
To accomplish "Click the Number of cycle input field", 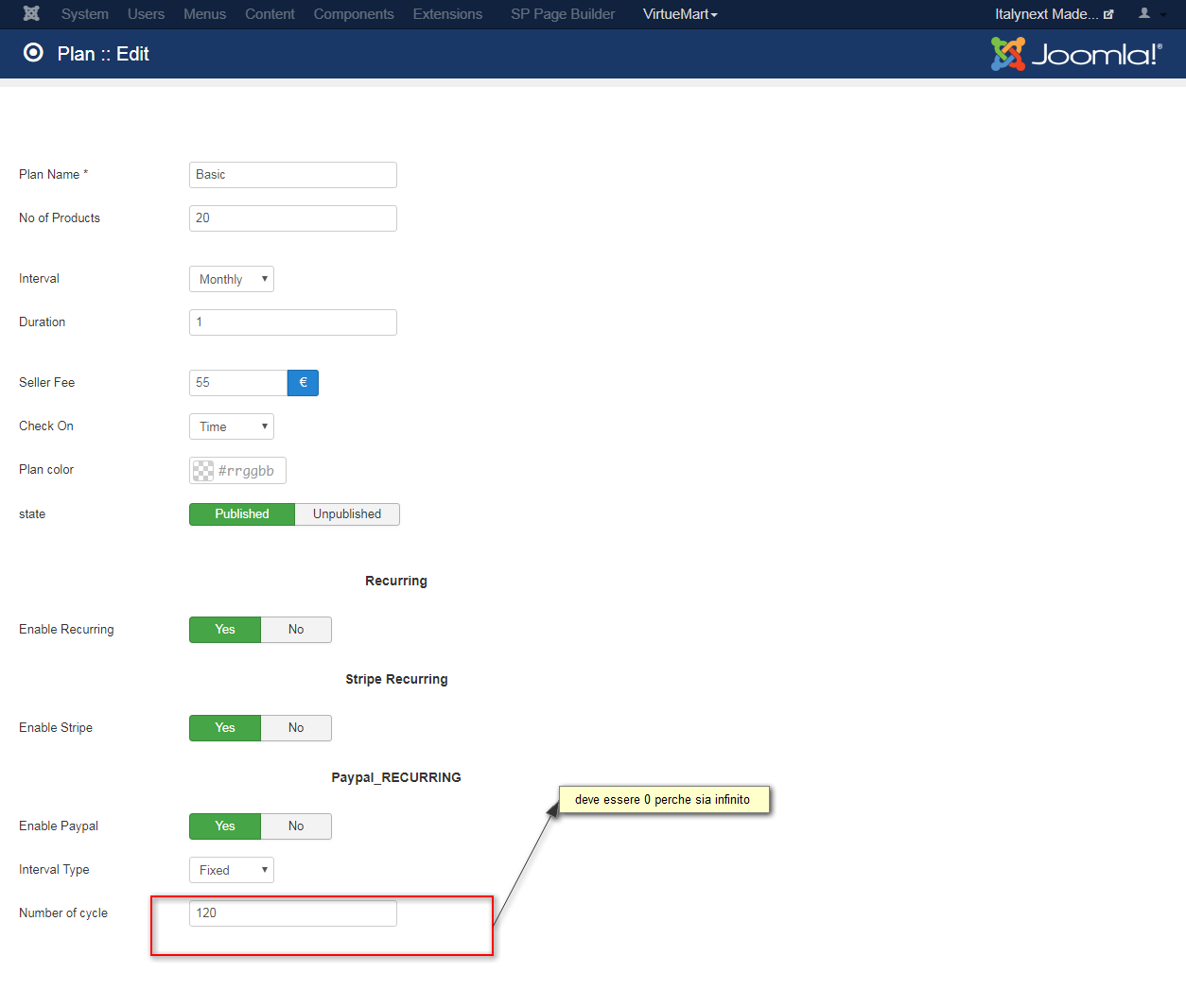I will click(x=293, y=913).
